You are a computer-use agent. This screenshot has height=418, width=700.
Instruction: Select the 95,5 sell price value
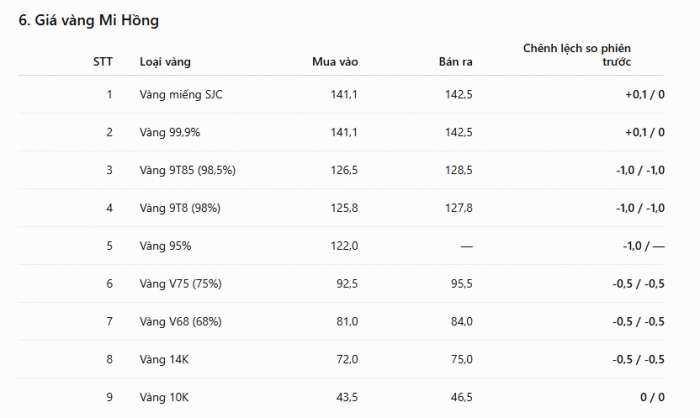click(462, 284)
